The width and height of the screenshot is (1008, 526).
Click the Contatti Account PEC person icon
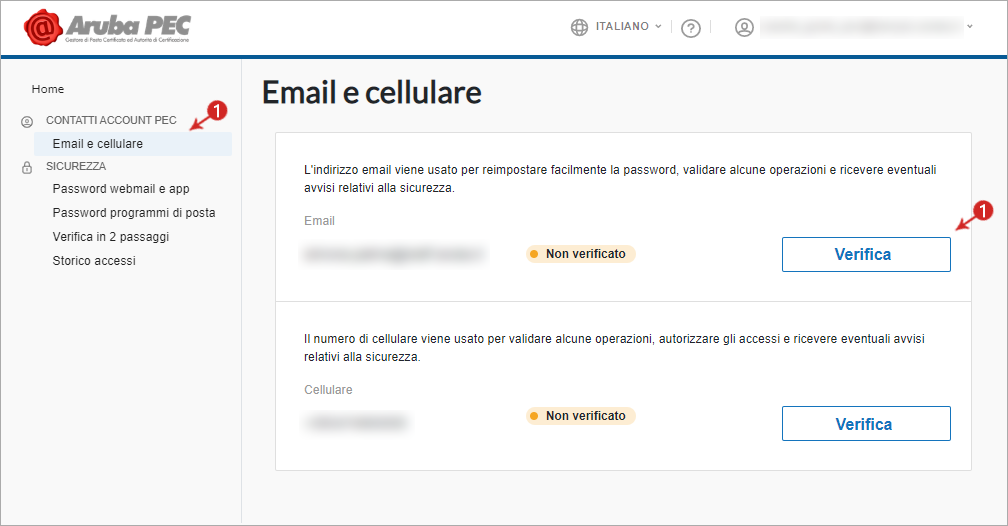(27, 121)
